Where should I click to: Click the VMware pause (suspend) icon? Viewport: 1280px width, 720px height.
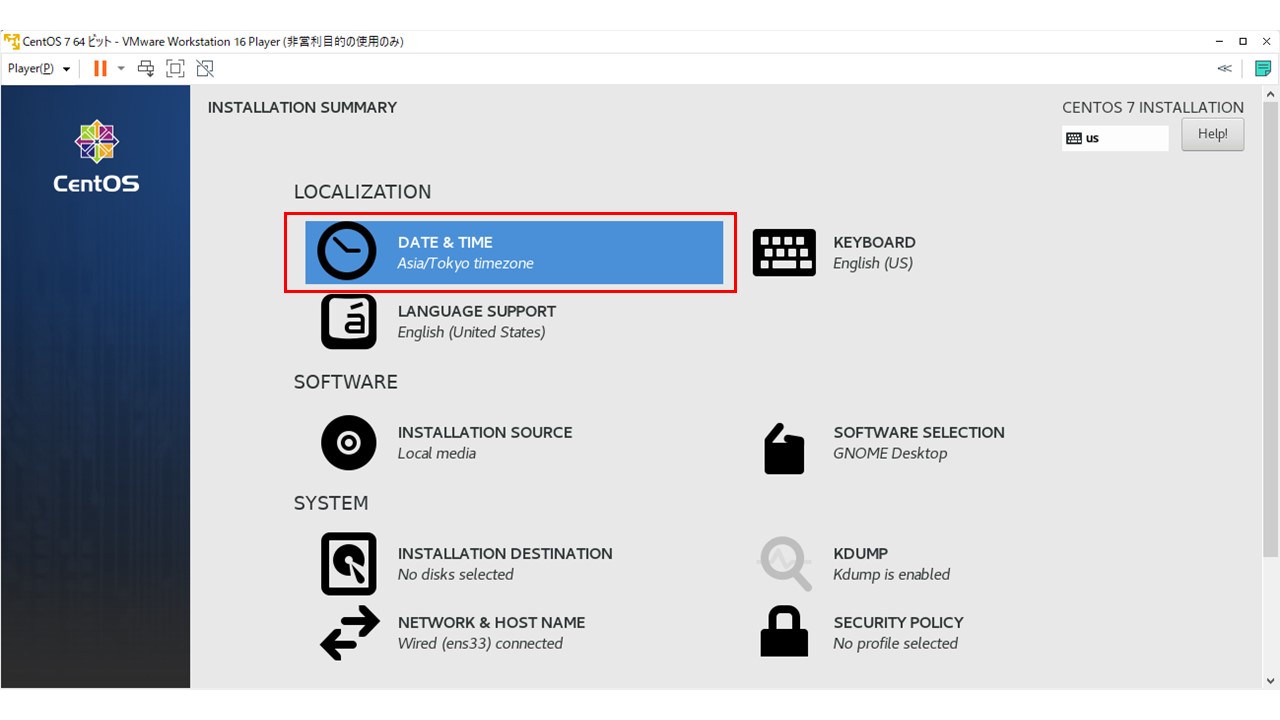[100, 68]
